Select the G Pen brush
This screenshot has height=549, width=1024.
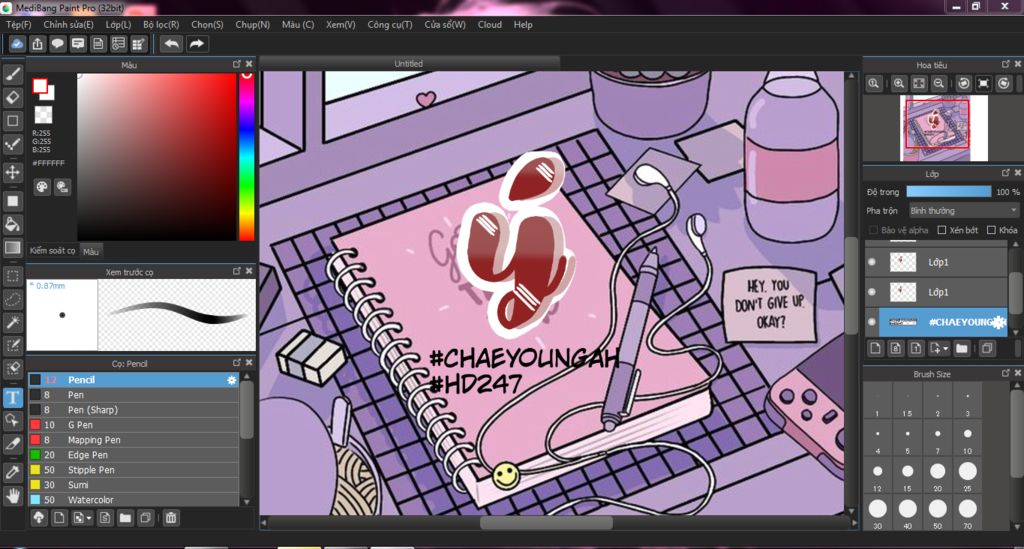pyautogui.click(x=134, y=425)
